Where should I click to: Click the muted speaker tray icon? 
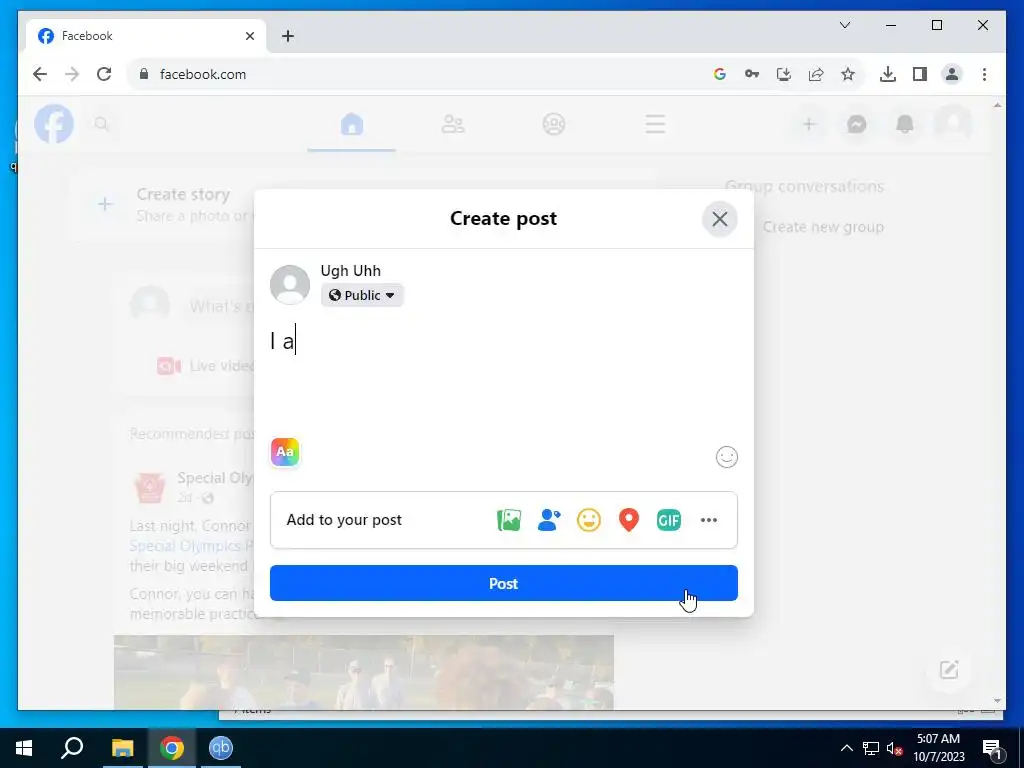(894, 748)
